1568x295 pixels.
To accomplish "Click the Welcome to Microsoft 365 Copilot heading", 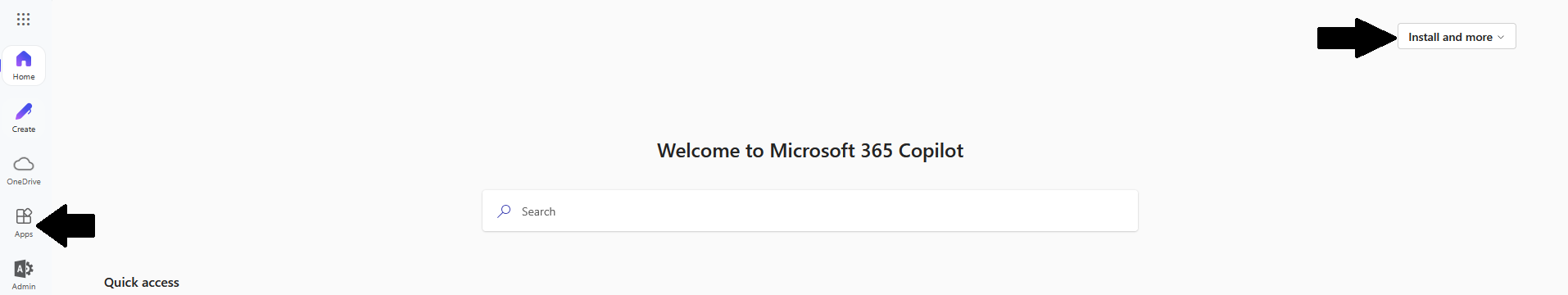I will click(810, 151).
